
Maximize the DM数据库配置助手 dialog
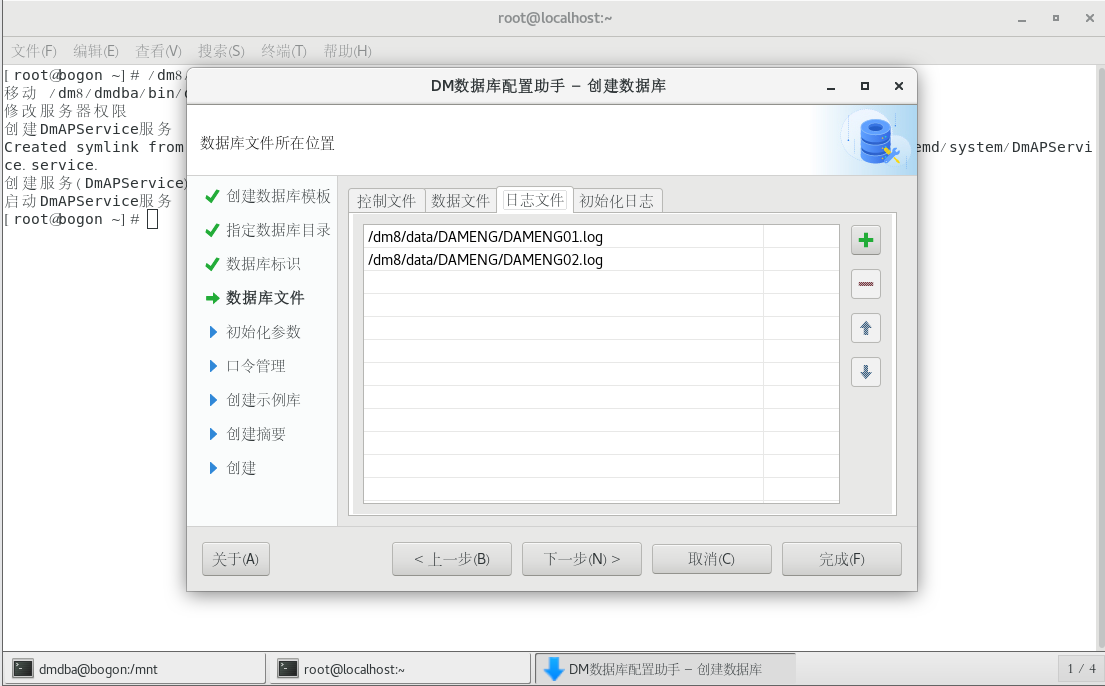coord(865,86)
